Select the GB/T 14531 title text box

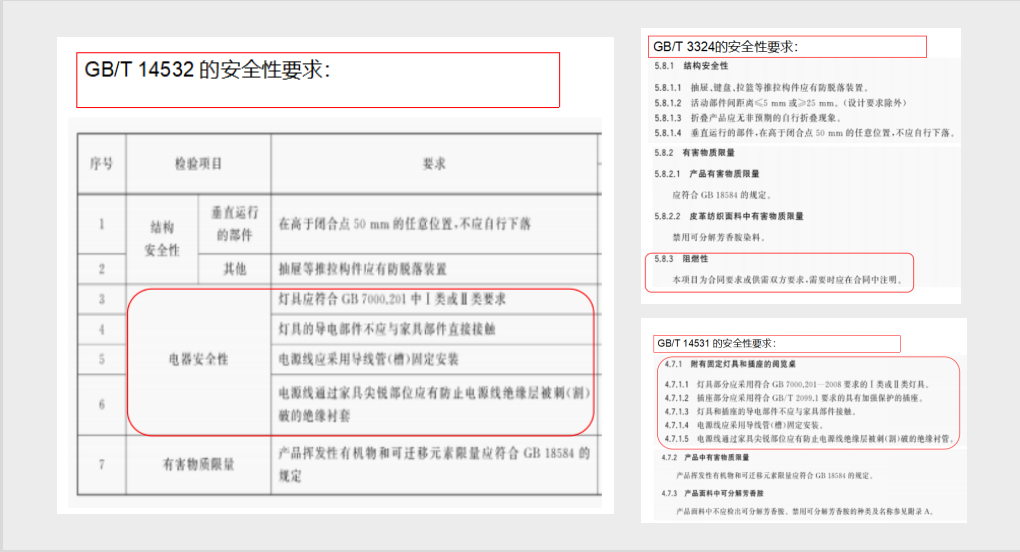point(777,344)
